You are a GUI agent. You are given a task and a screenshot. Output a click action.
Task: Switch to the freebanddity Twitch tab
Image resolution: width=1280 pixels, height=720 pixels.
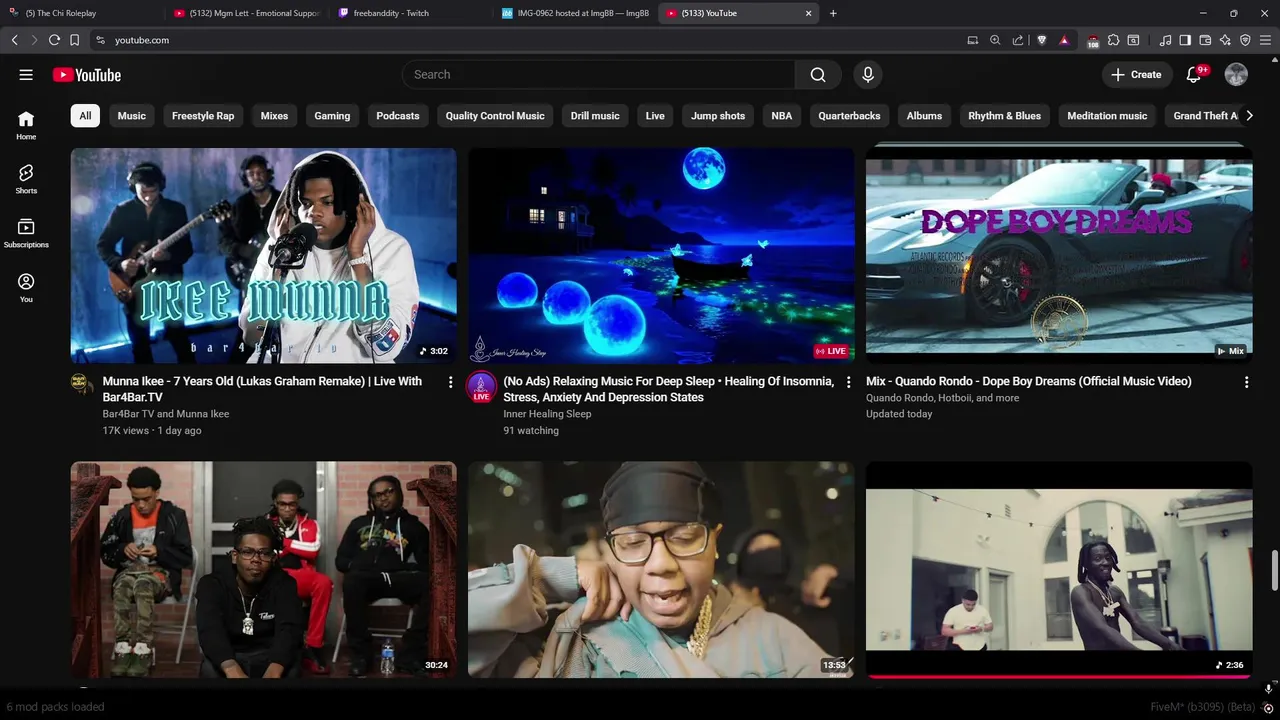(x=410, y=13)
